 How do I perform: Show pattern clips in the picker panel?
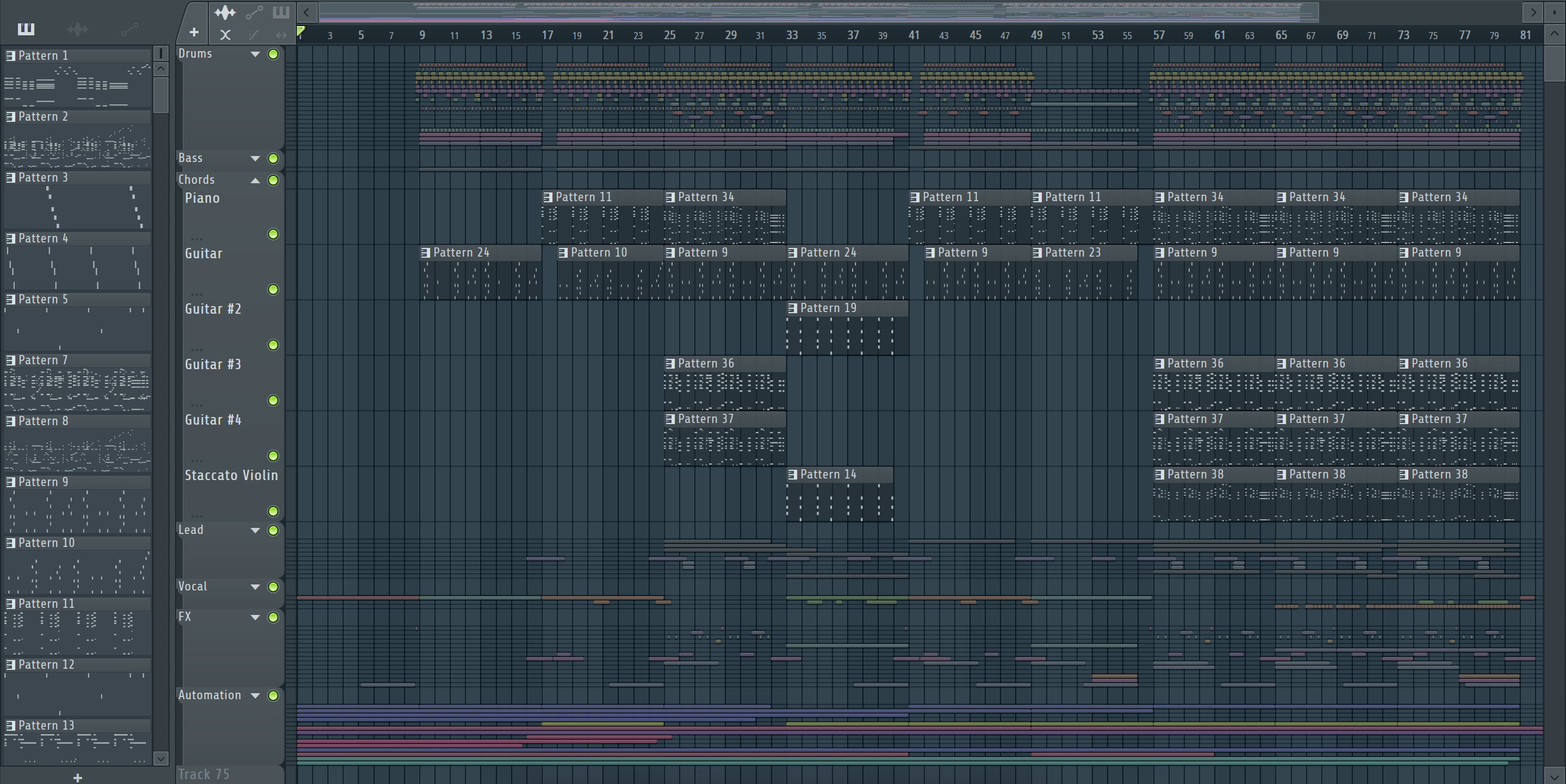point(26,29)
